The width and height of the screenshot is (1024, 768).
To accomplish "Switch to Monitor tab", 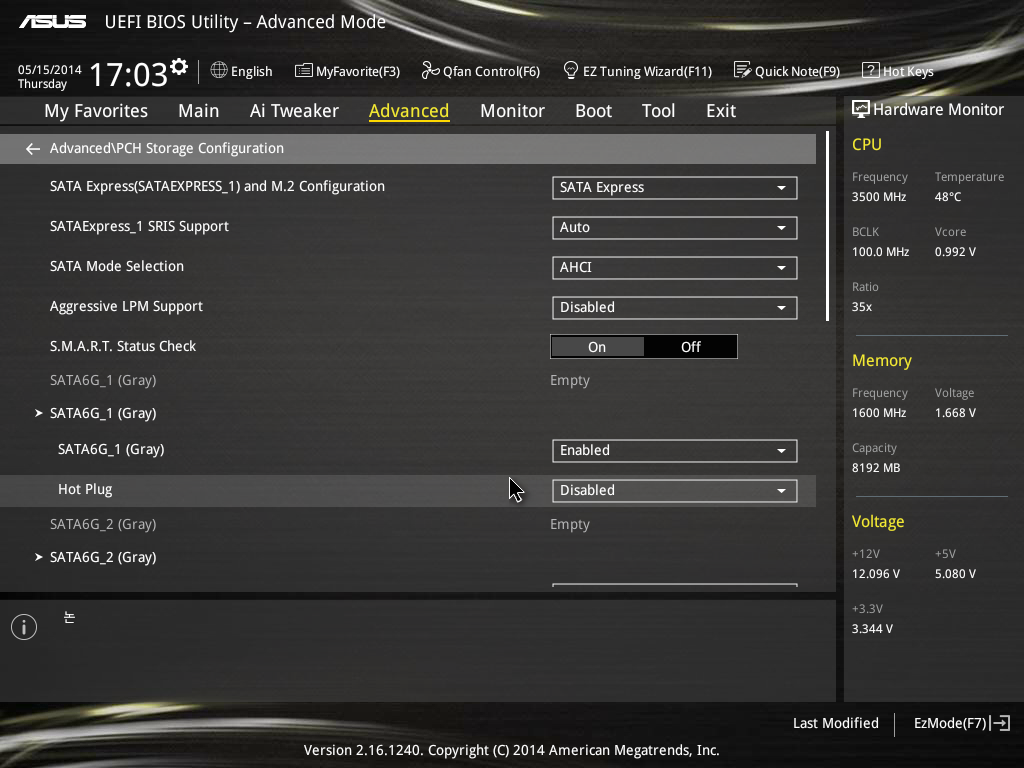I will (x=512, y=111).
